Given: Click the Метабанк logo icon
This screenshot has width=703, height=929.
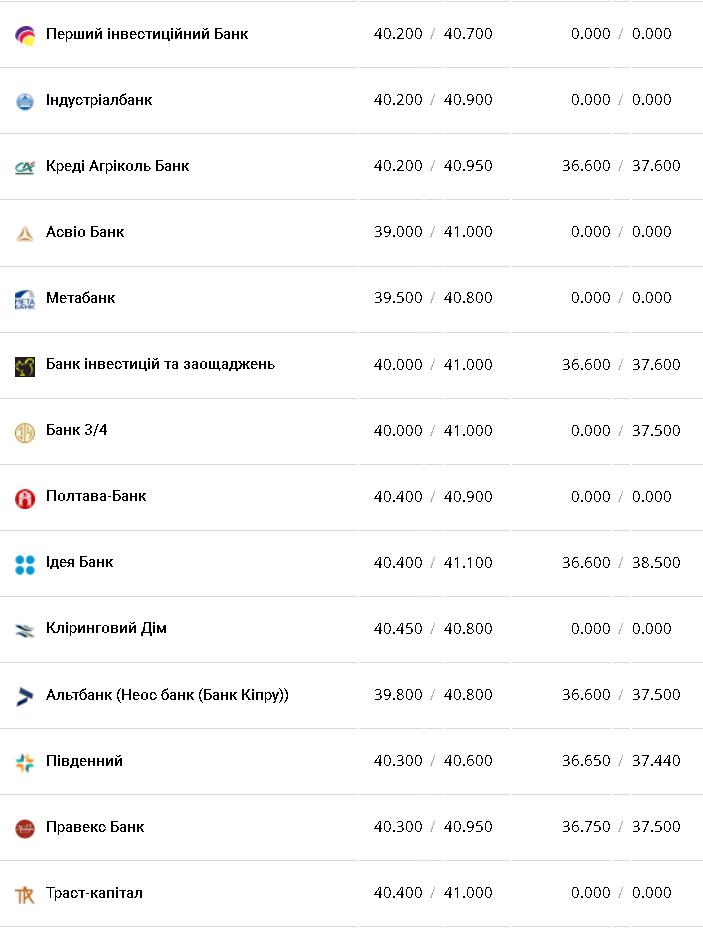Looking at the screenshot, I should pos(25,299).
